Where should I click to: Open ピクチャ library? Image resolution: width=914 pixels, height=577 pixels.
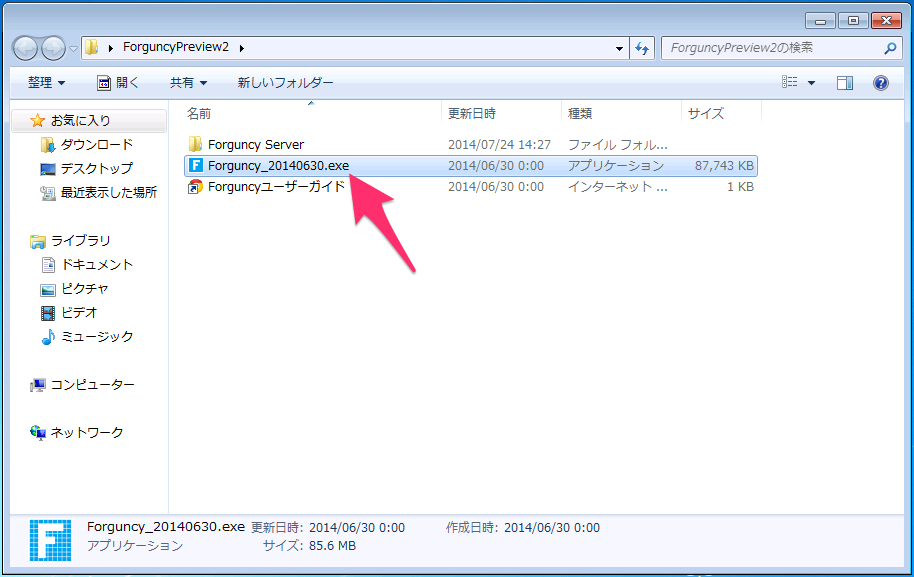click(x=85, y=288)
